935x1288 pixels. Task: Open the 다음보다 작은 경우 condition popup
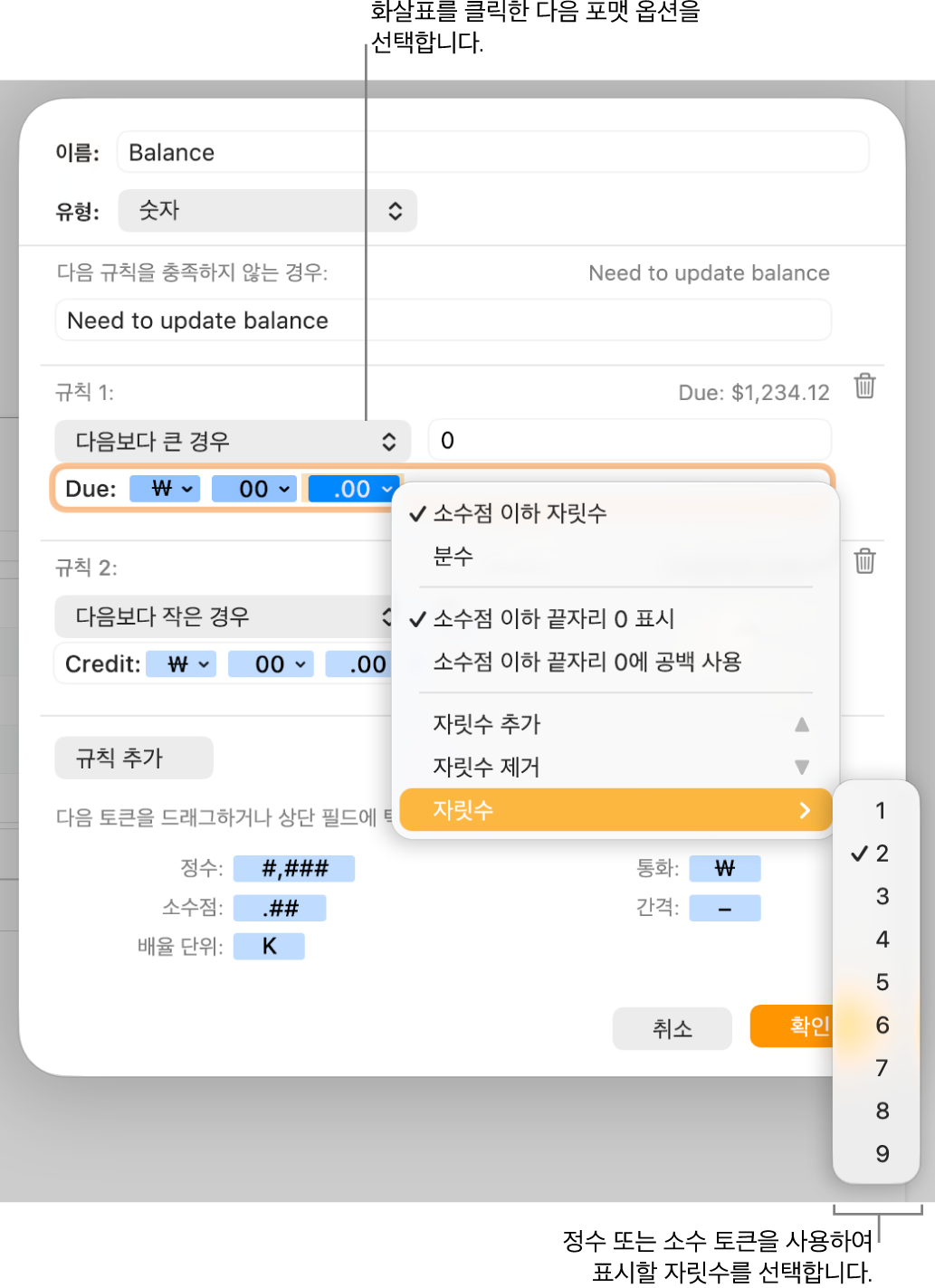click(x=224, y=616)
